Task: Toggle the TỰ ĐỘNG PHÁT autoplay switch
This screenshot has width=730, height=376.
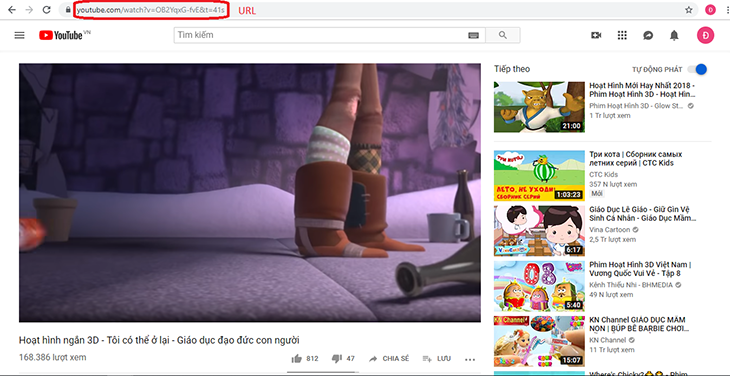Action: pyautogui.click(x=698, y=69)
